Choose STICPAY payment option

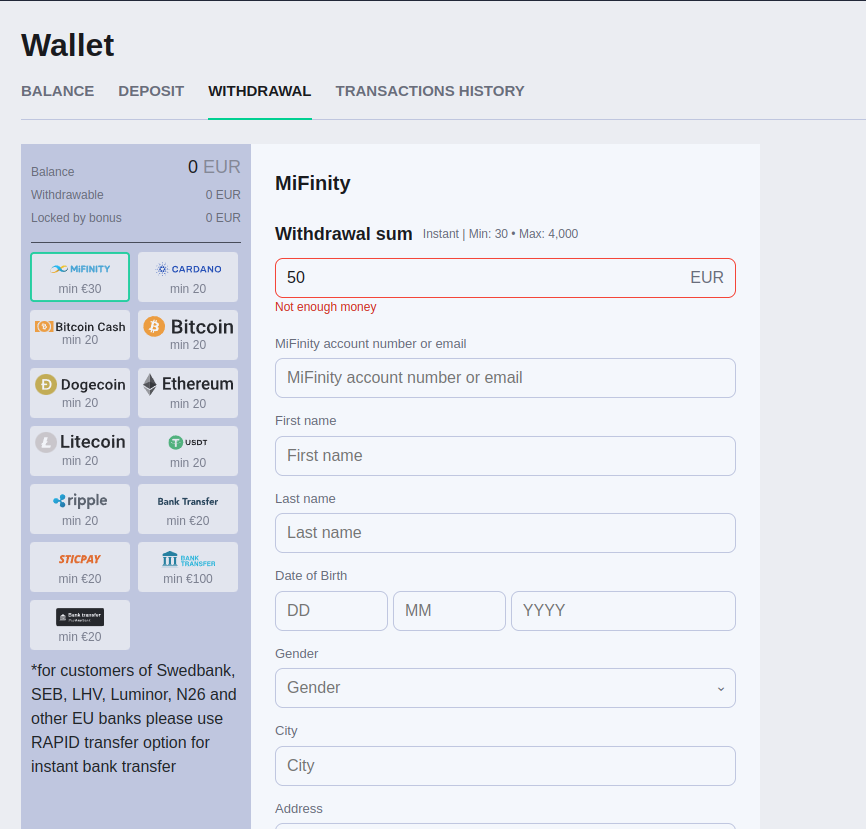pos(80,567)
